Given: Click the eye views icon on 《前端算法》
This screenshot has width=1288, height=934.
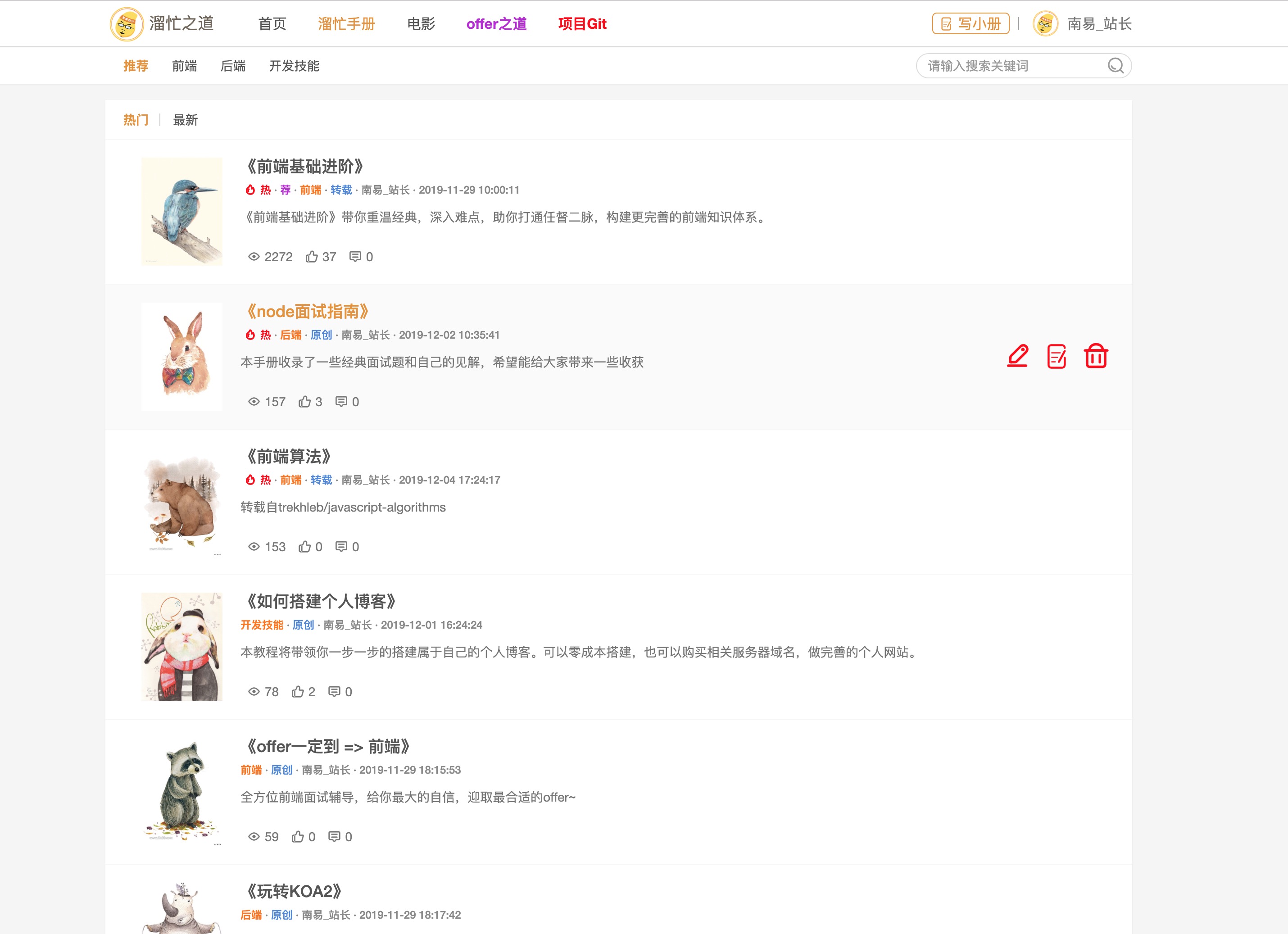Looking at the screenshot, I should point(254,547).
